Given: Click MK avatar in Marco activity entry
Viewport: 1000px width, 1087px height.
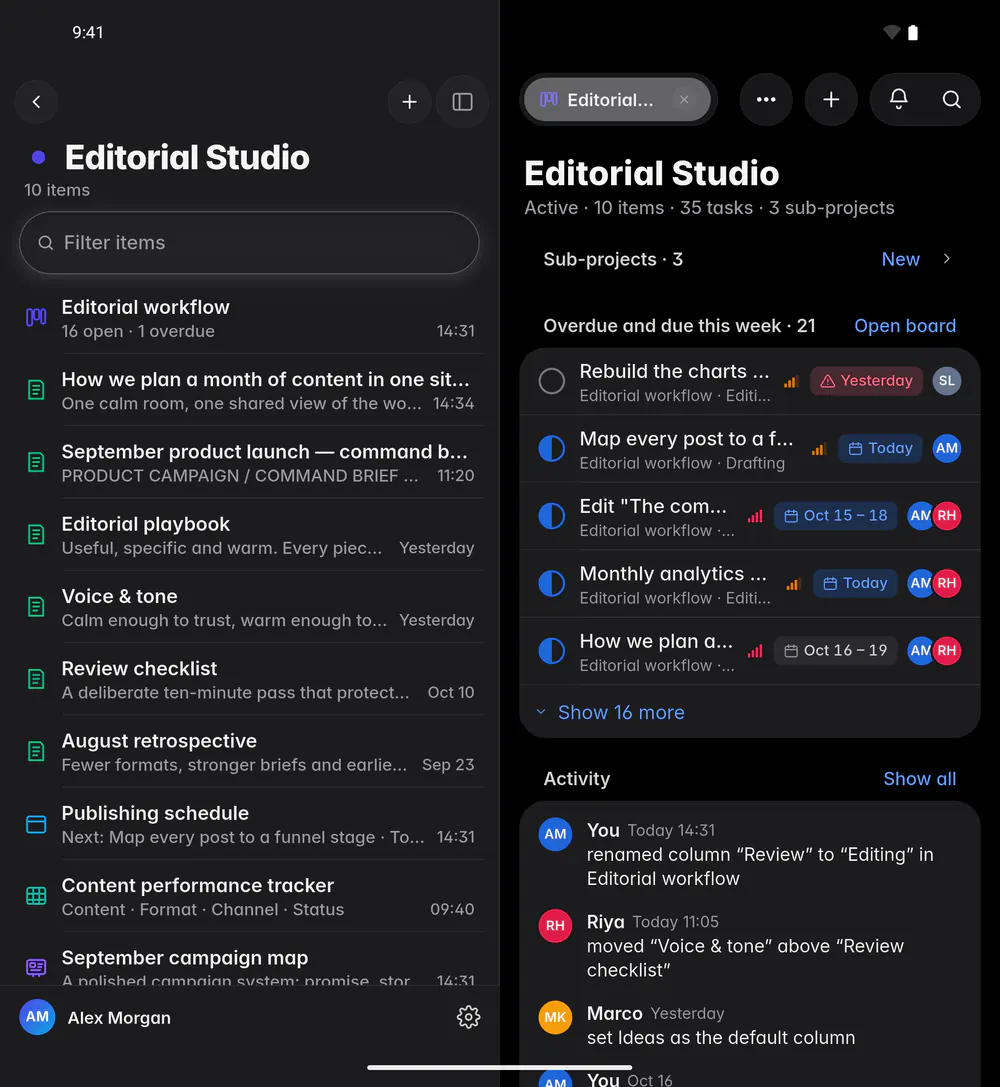Looking at the screenshot, I should coord(555,1017).
